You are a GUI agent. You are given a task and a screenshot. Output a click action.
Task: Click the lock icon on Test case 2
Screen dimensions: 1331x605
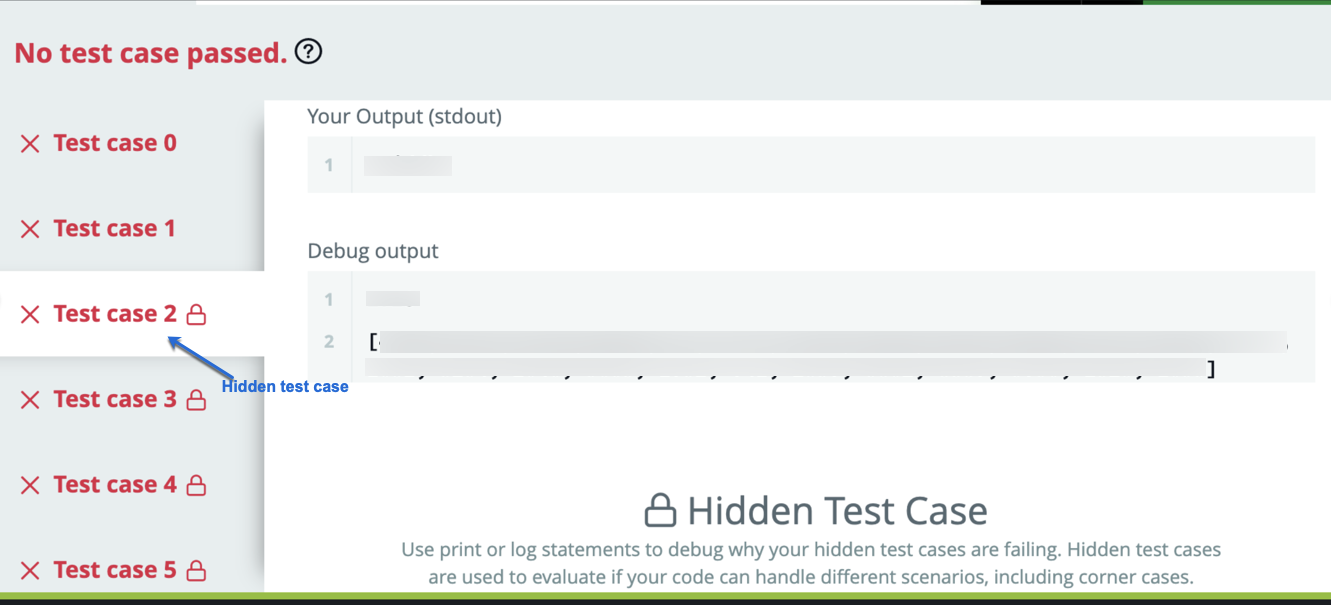pyautogui.click(x=197, y=314)
